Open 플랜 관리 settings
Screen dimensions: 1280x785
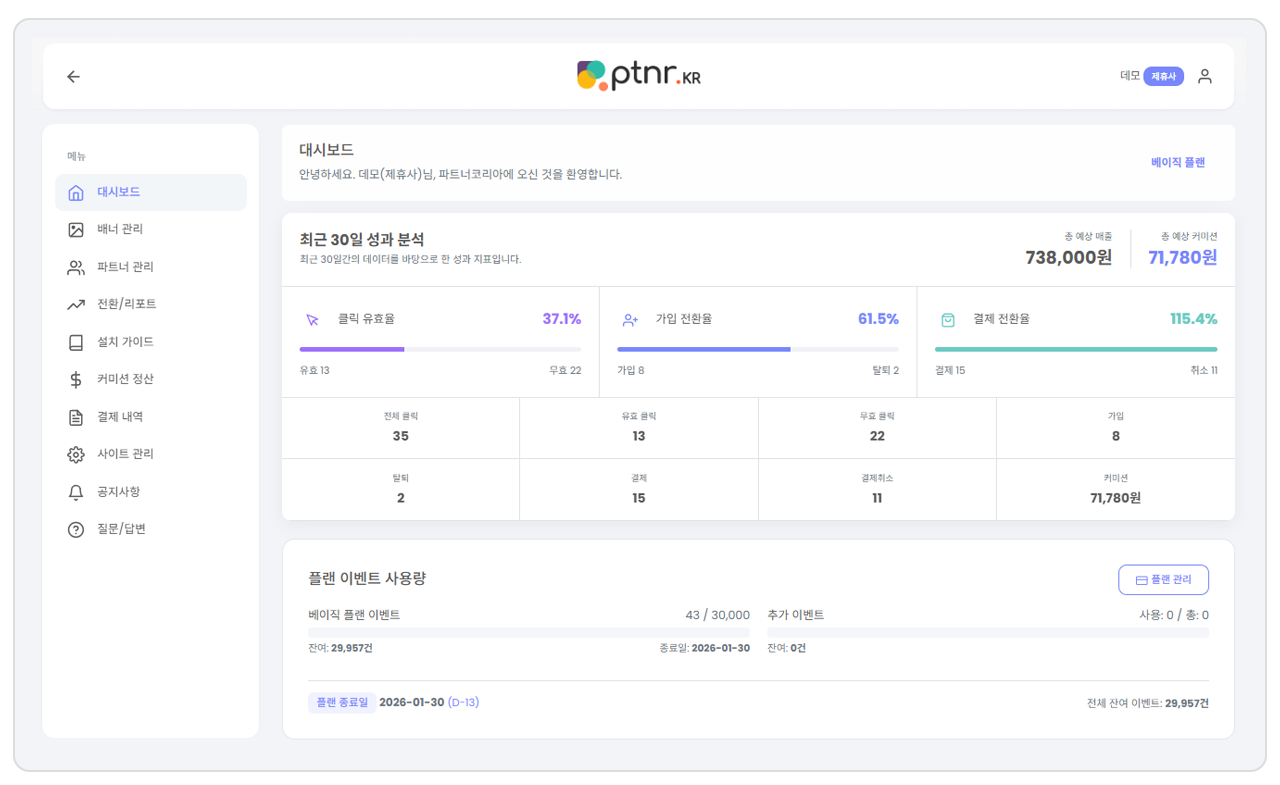point(1163,579)
